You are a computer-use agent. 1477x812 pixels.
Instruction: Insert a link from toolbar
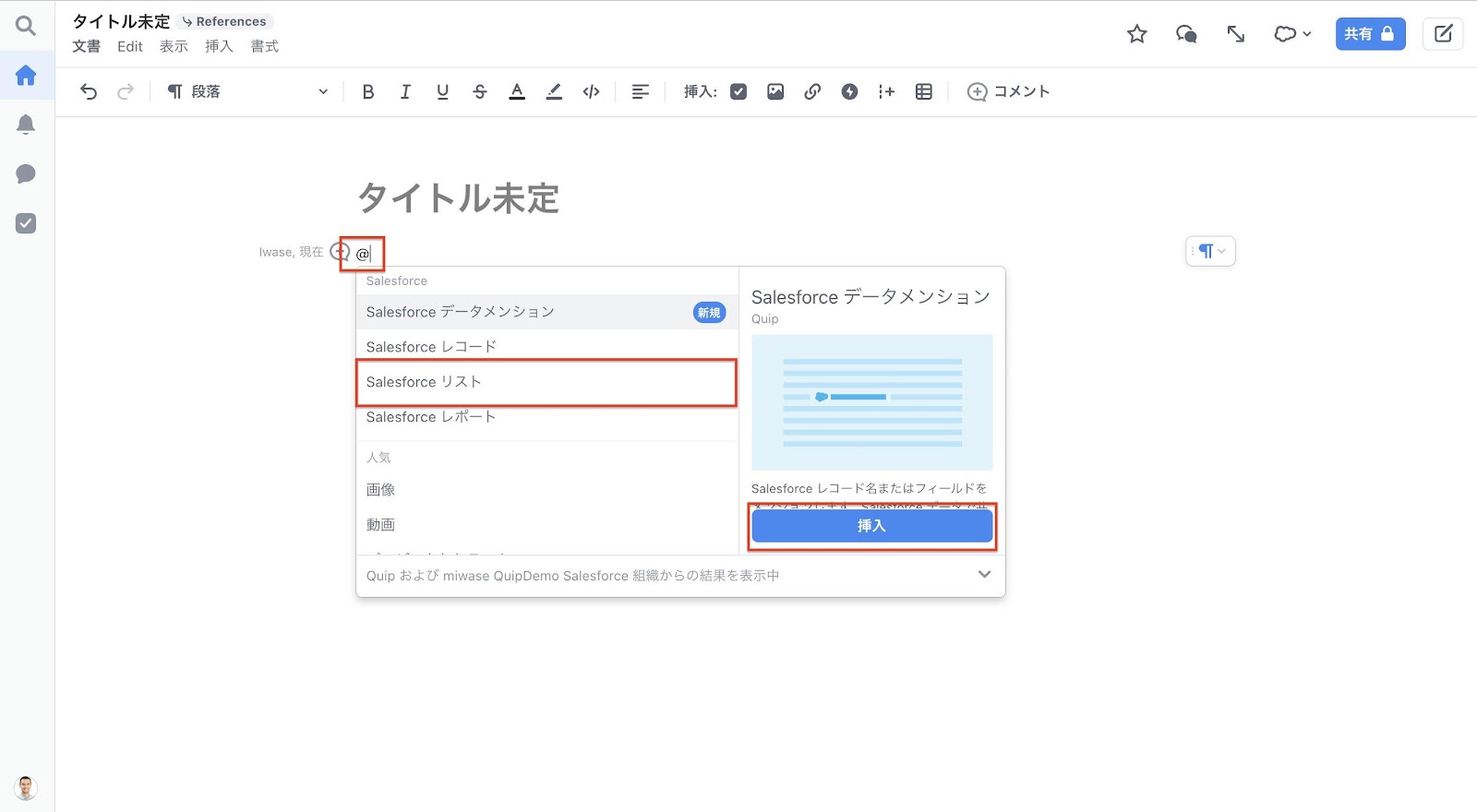[x=812, y=91]
